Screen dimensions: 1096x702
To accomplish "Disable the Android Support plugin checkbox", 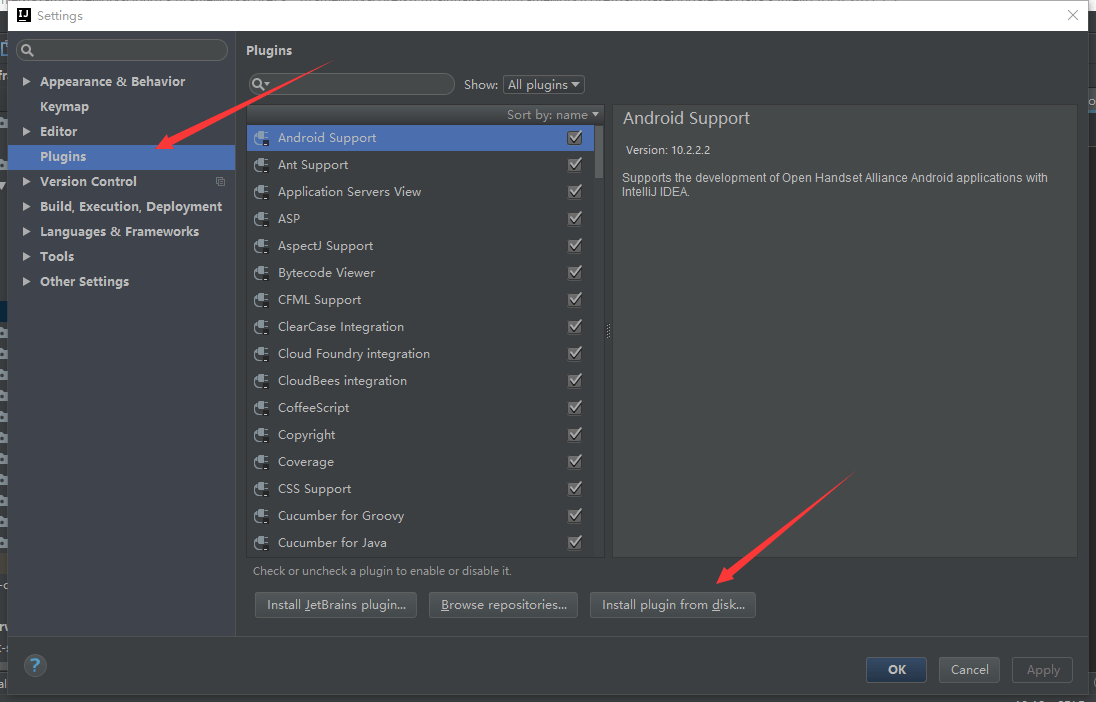I will click(575, 138).
